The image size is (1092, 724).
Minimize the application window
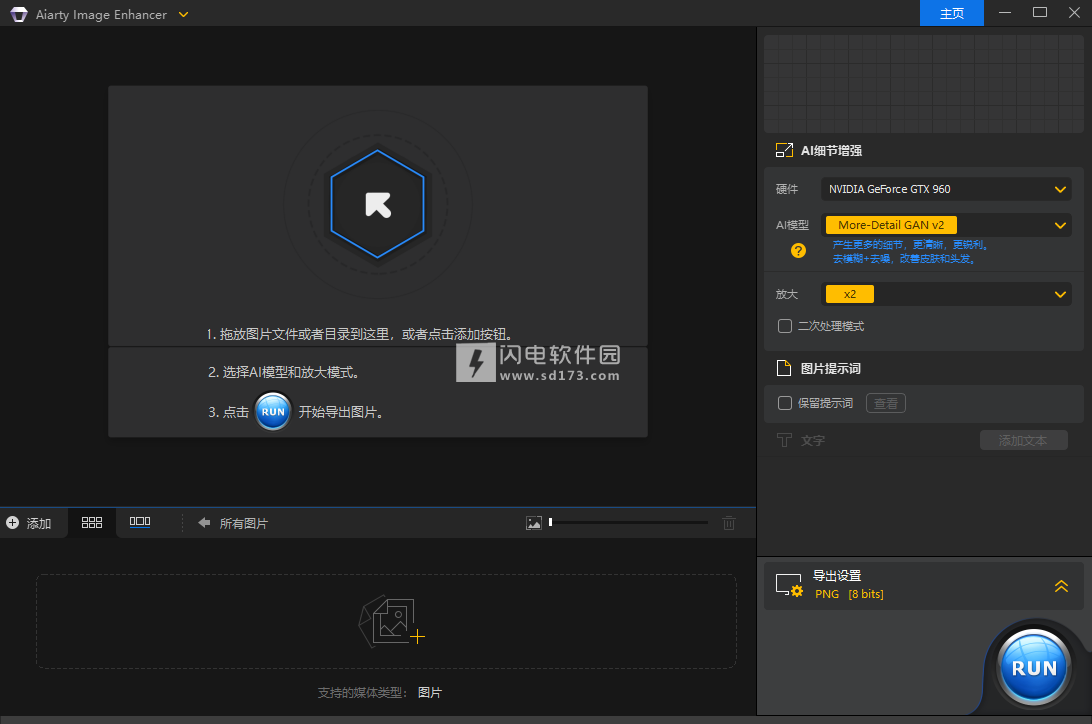click(1004, 13)
